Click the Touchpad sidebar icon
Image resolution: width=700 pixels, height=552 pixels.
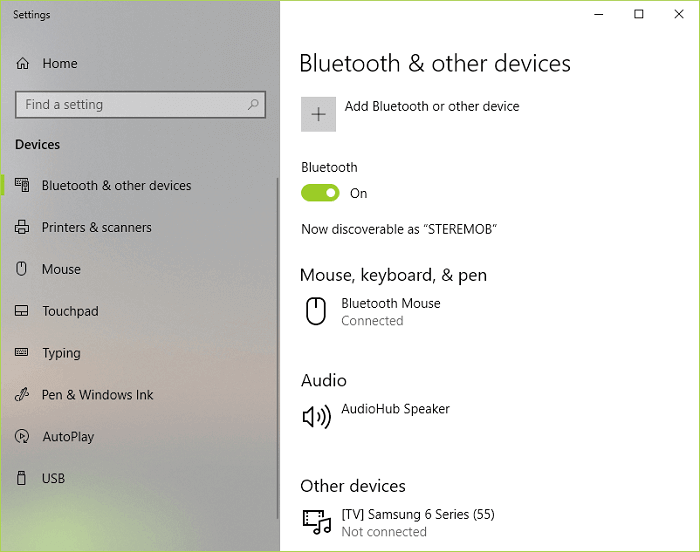pyautogui.click(x=22, y=312)
